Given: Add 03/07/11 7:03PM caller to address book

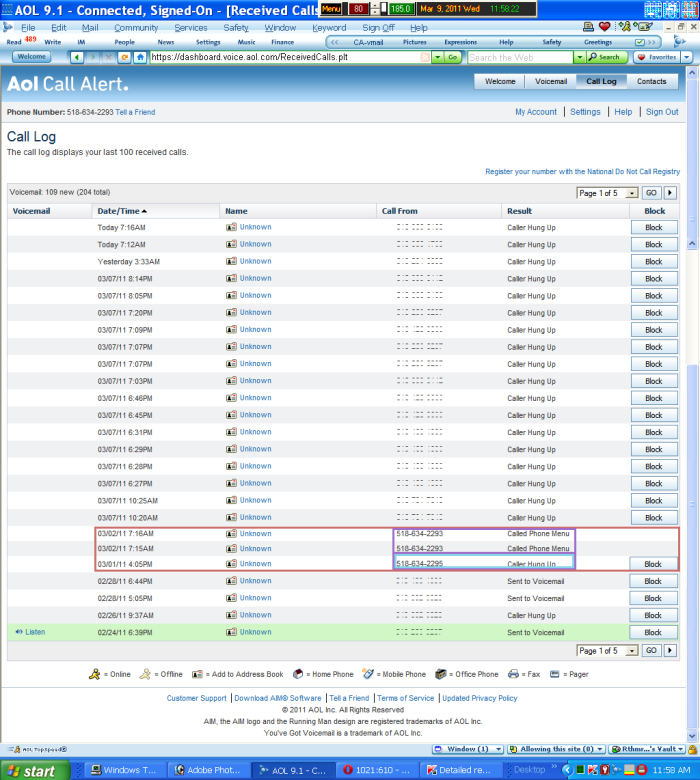Looking at the screenshot, I should point(231,381).
